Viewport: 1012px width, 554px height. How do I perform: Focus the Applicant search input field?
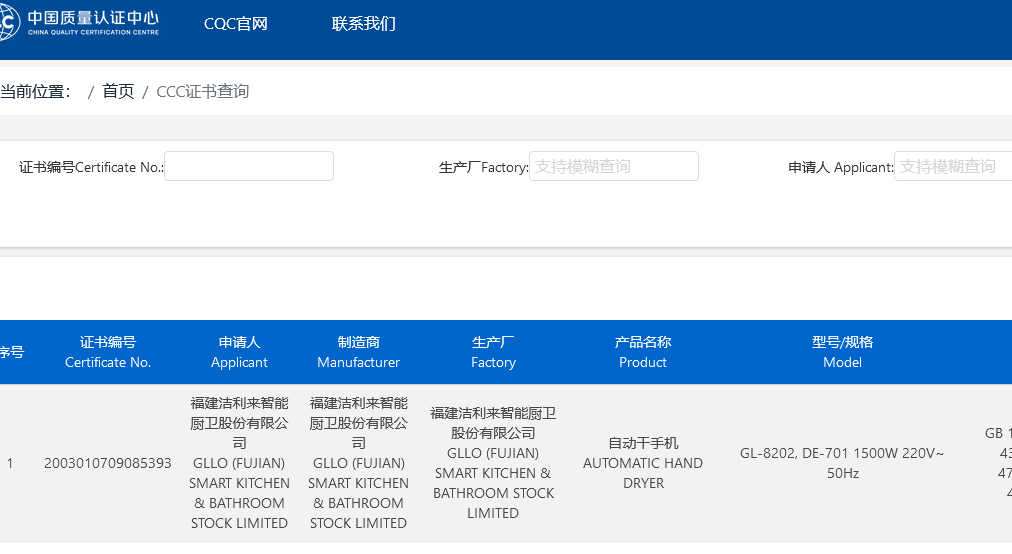click(954, 167)
